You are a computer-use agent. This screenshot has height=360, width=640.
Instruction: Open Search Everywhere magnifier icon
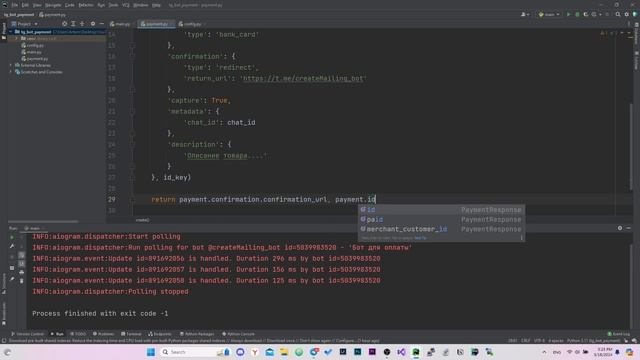tap(618, 14)
